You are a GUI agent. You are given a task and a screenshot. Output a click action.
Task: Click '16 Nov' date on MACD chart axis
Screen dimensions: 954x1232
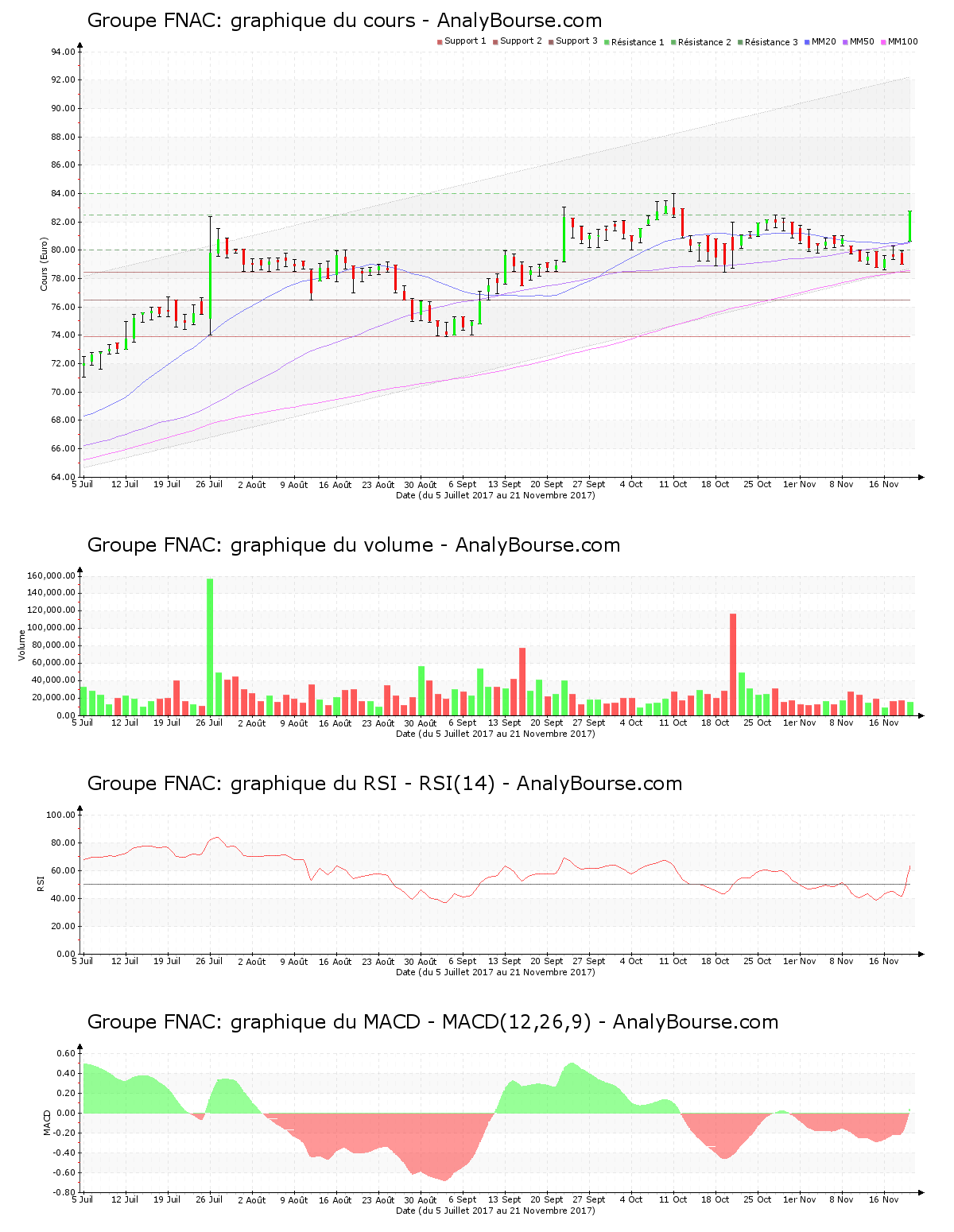tap(884, 1199)
